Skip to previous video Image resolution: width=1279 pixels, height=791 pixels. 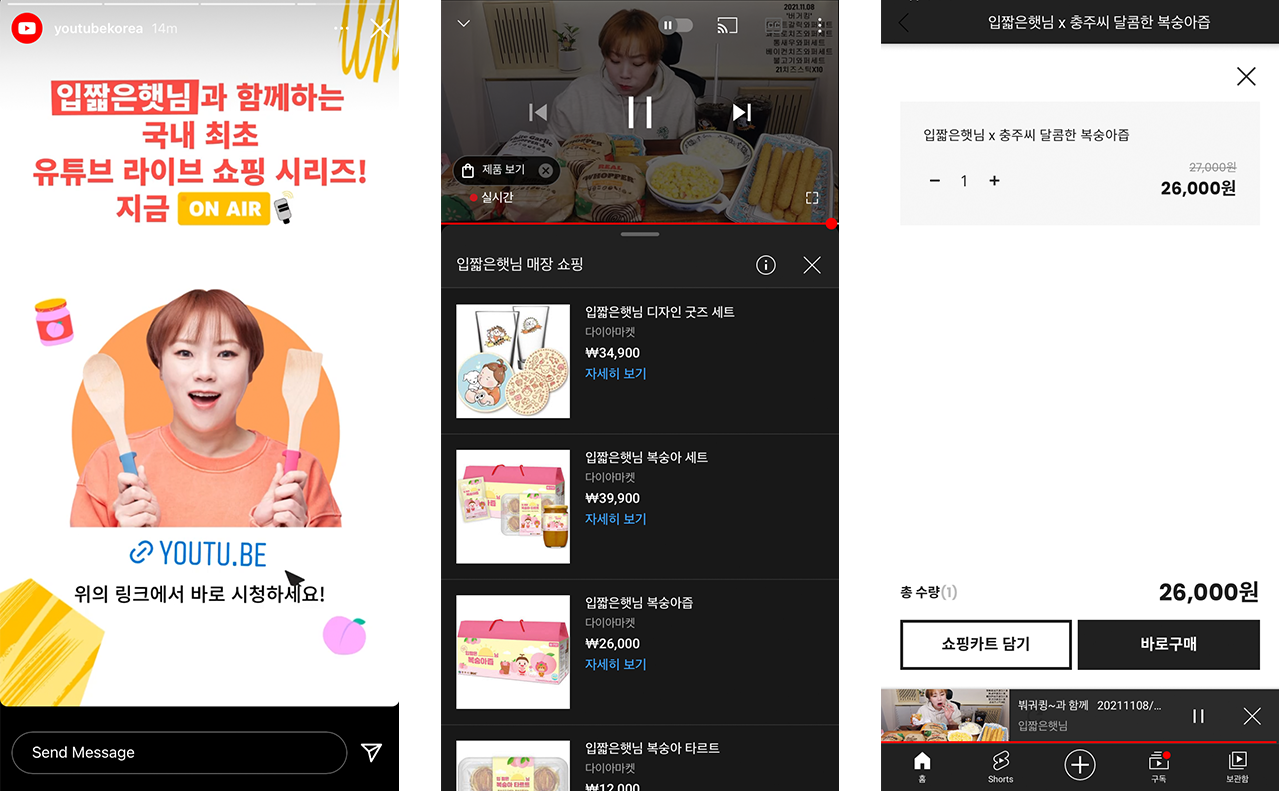click(538, 113)
